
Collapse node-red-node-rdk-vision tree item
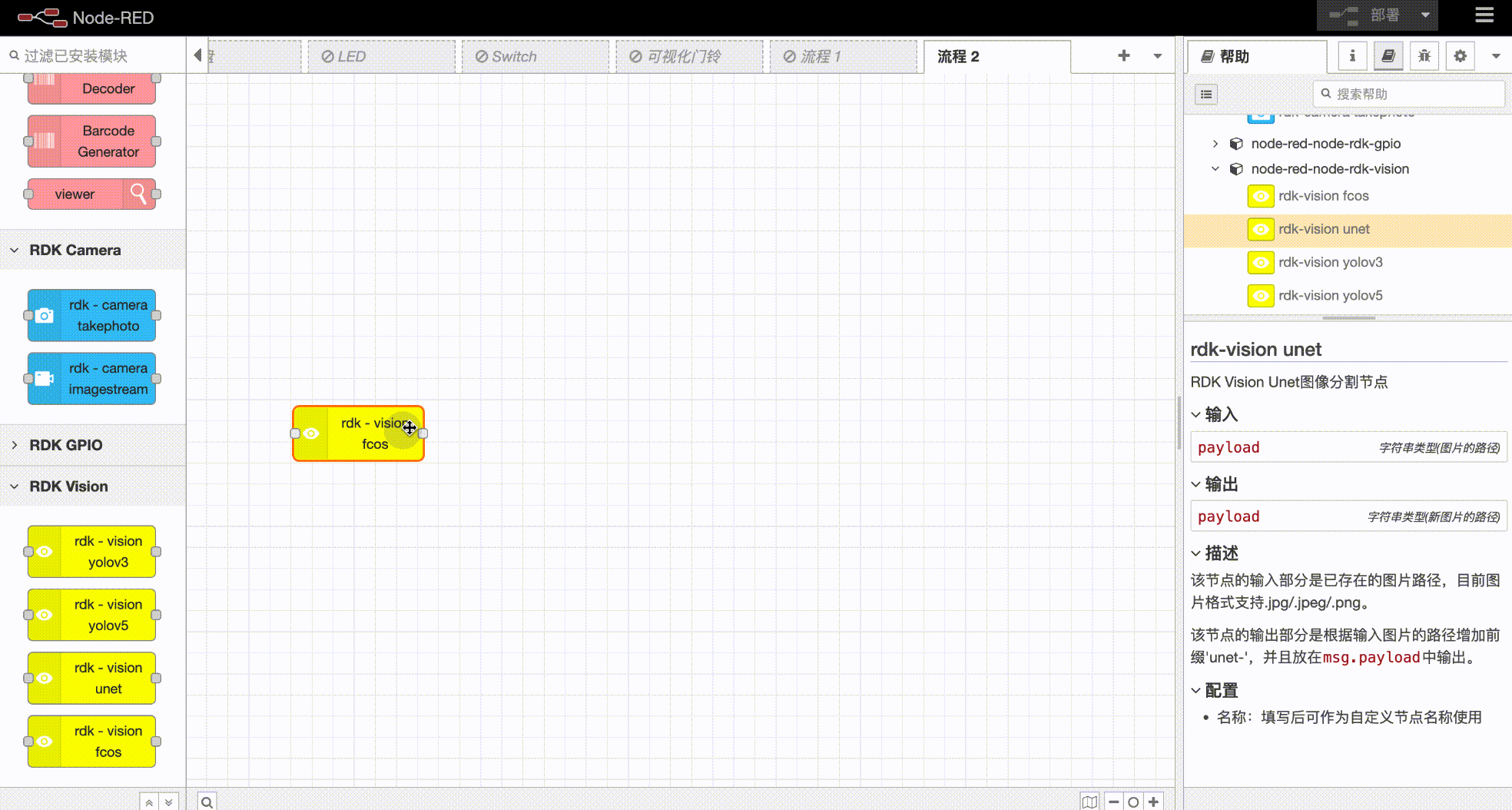(1215, 169)
